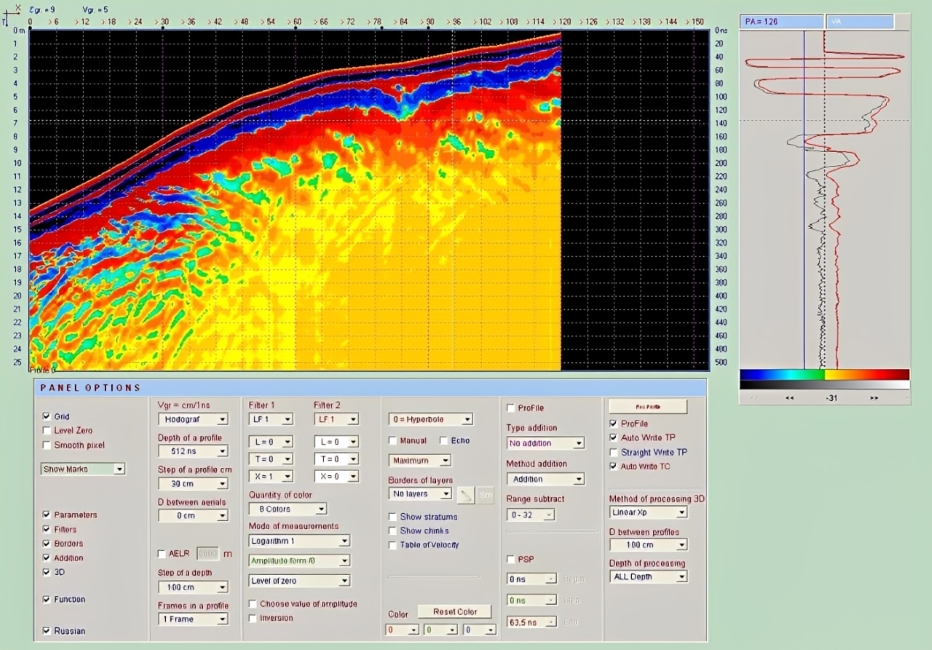The height and width of the screenshot is (650, 932).
Task: Uncheck ProFile box above Auto Write TP
Action: click(613, 424)
